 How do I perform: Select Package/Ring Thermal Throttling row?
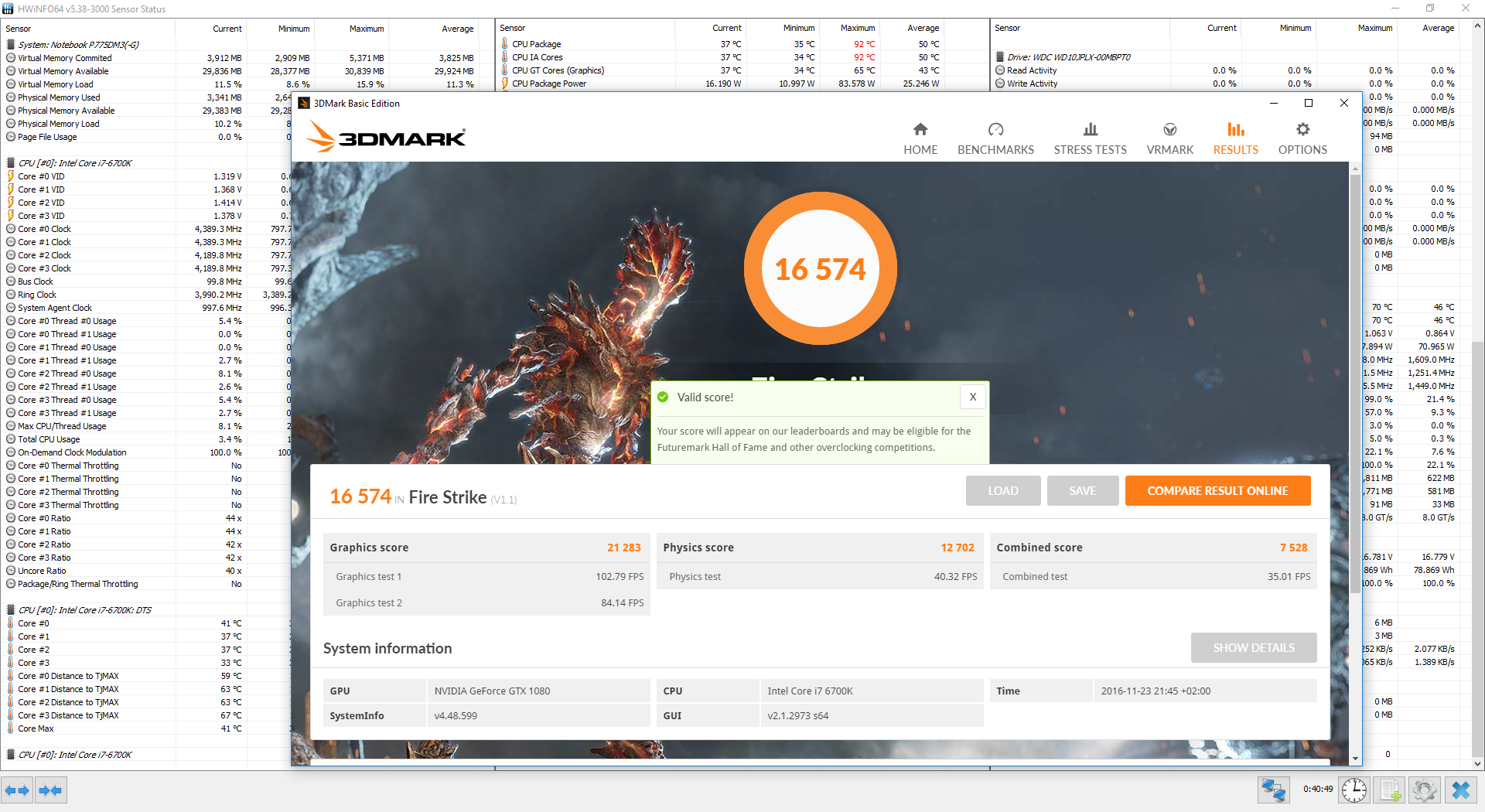(147, 584)
